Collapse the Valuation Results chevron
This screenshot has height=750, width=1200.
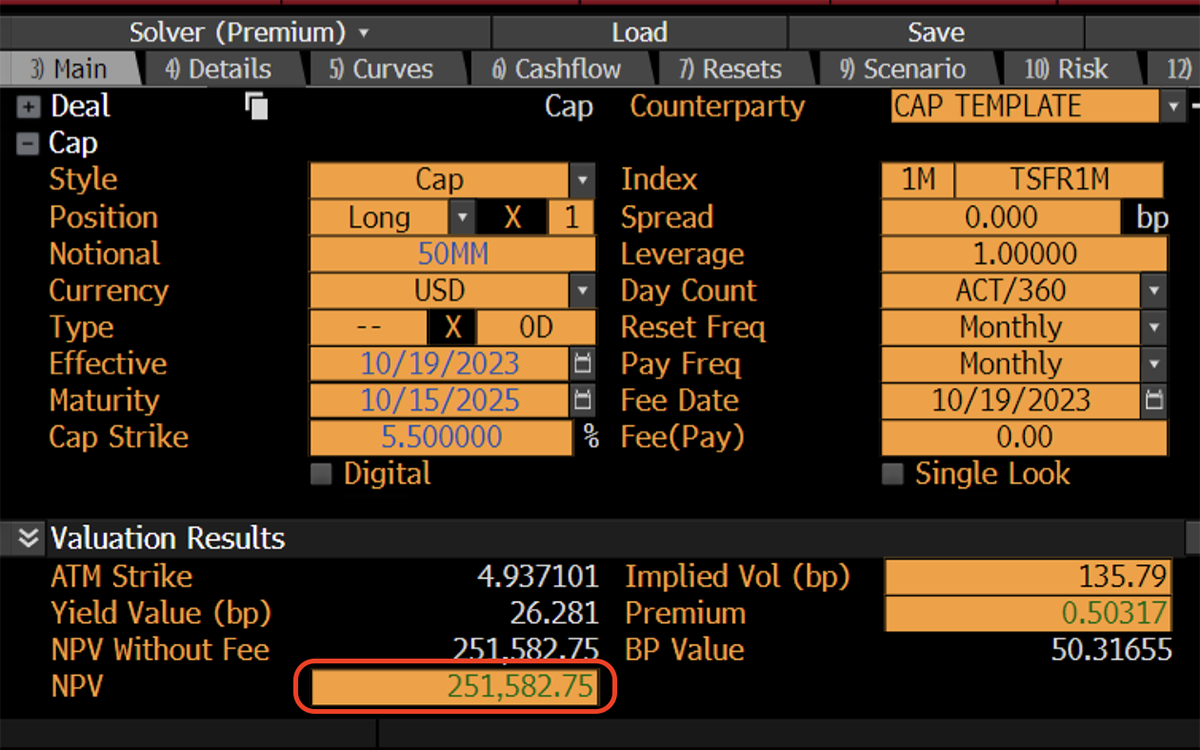(x=28, y=539)
